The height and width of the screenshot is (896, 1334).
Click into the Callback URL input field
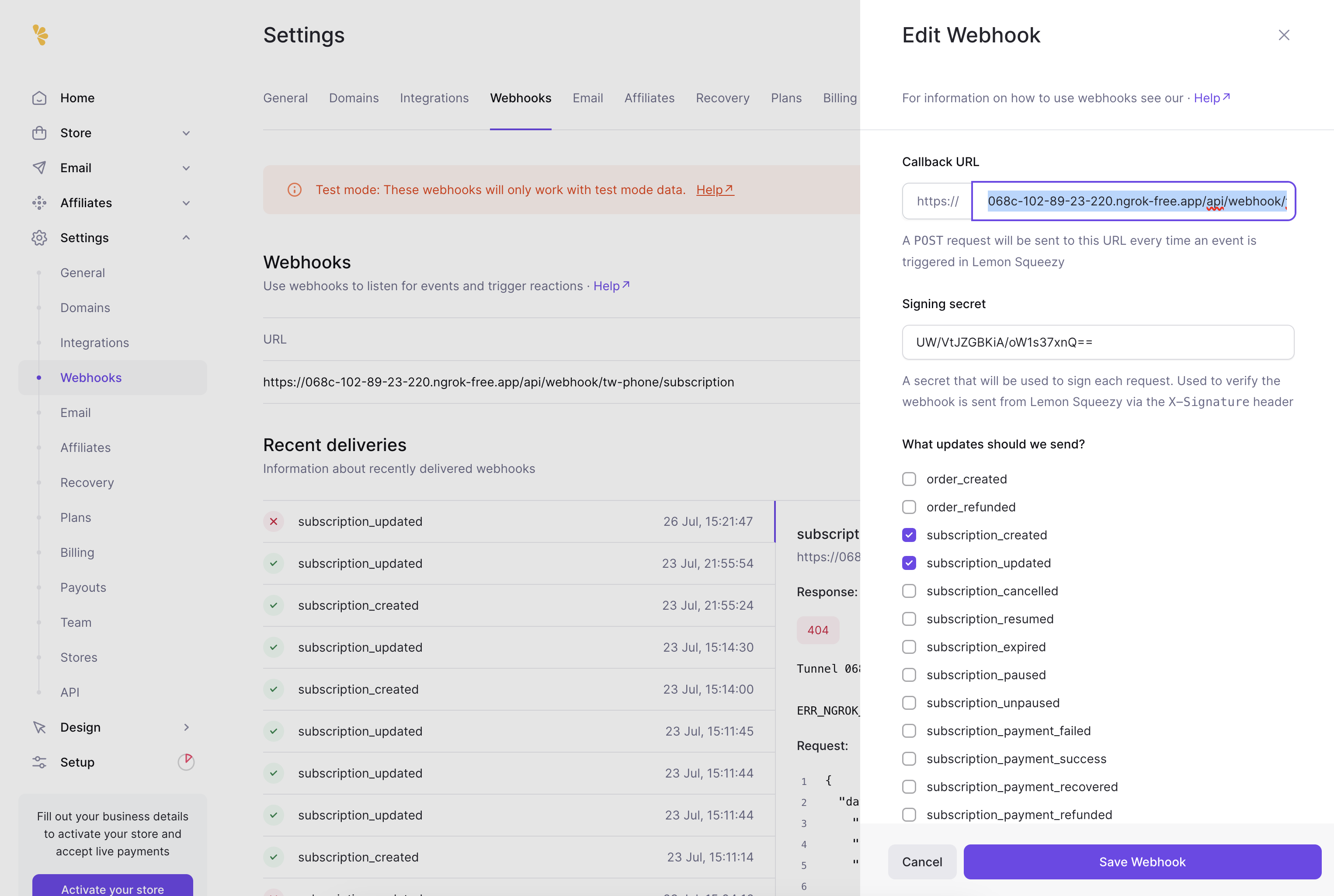1133,201
